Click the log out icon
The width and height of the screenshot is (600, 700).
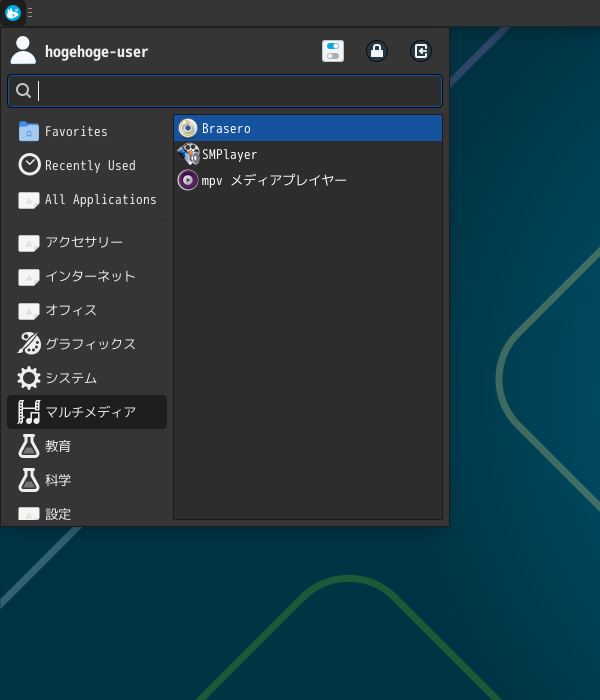421,51
